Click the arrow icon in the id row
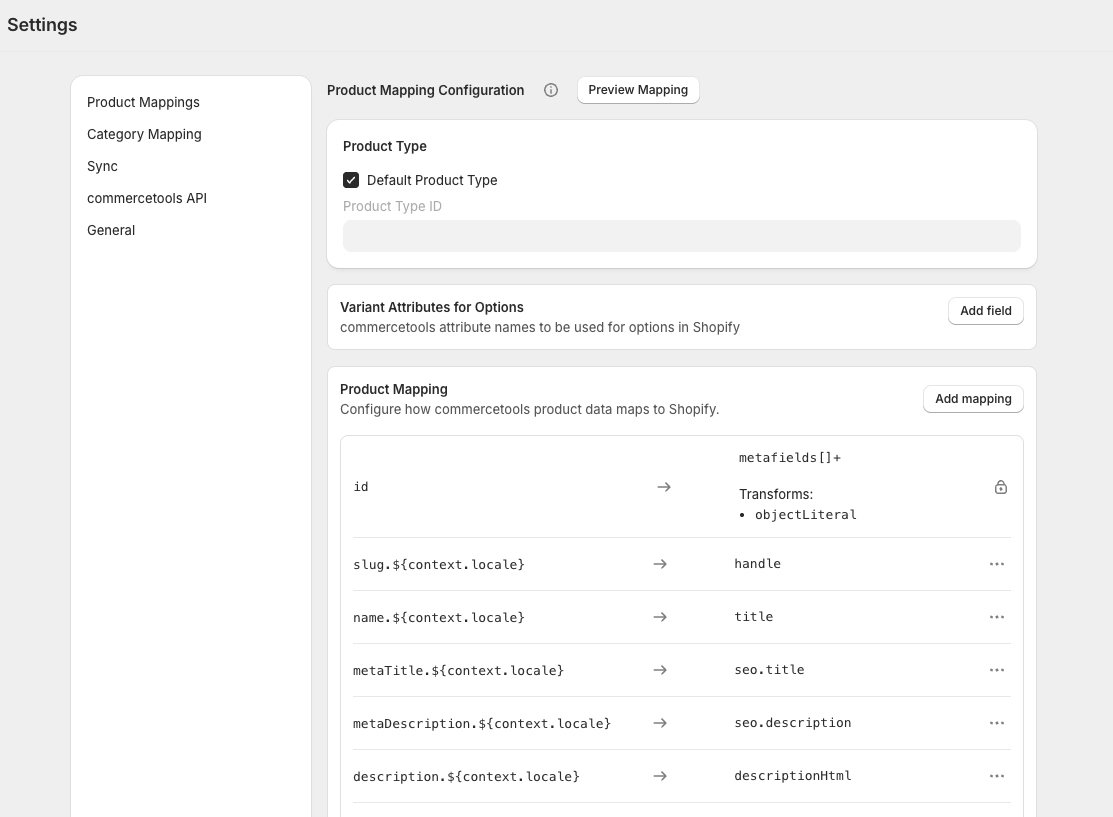 (x=664, y=487)
